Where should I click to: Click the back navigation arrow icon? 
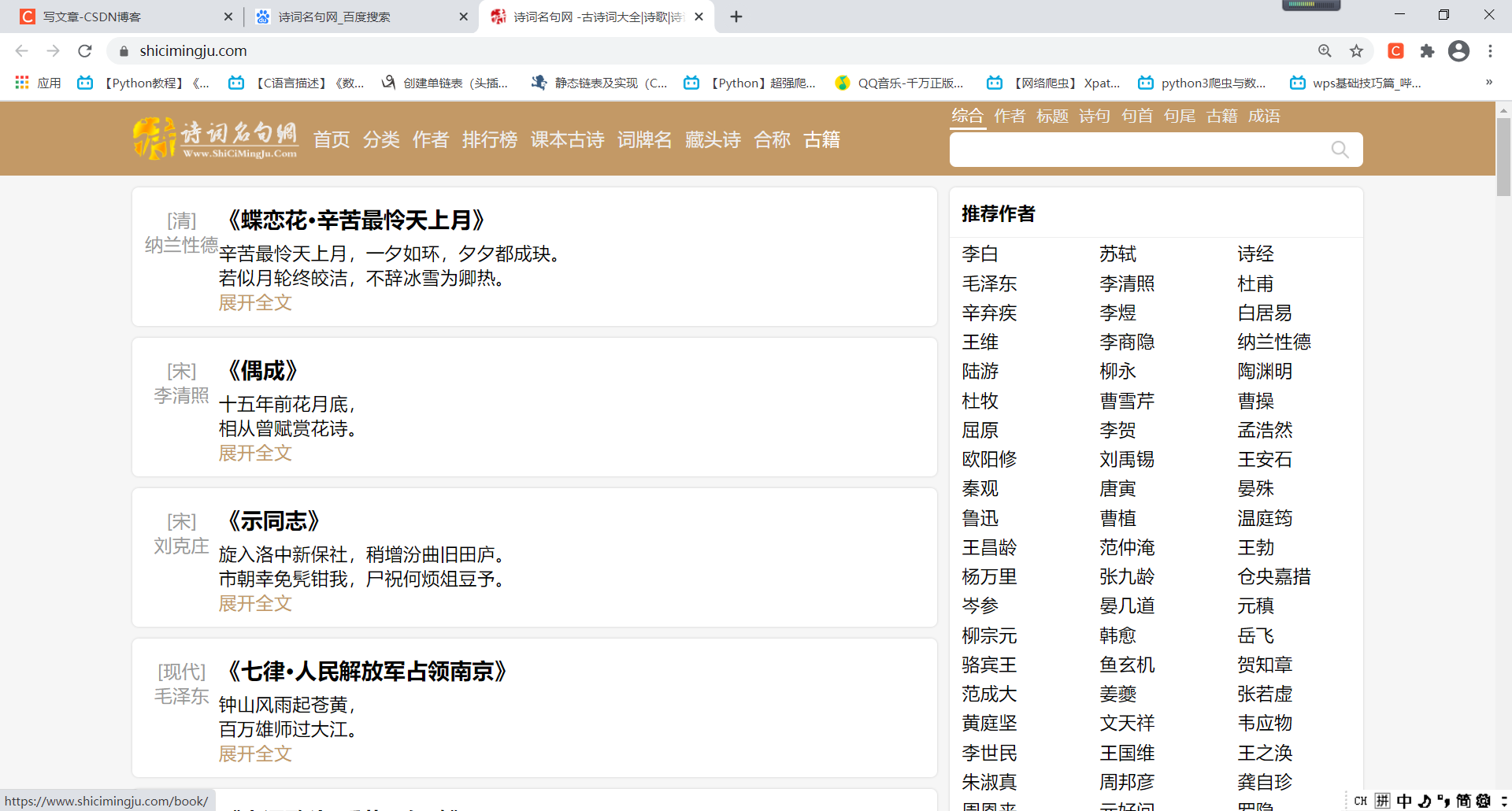20,50
